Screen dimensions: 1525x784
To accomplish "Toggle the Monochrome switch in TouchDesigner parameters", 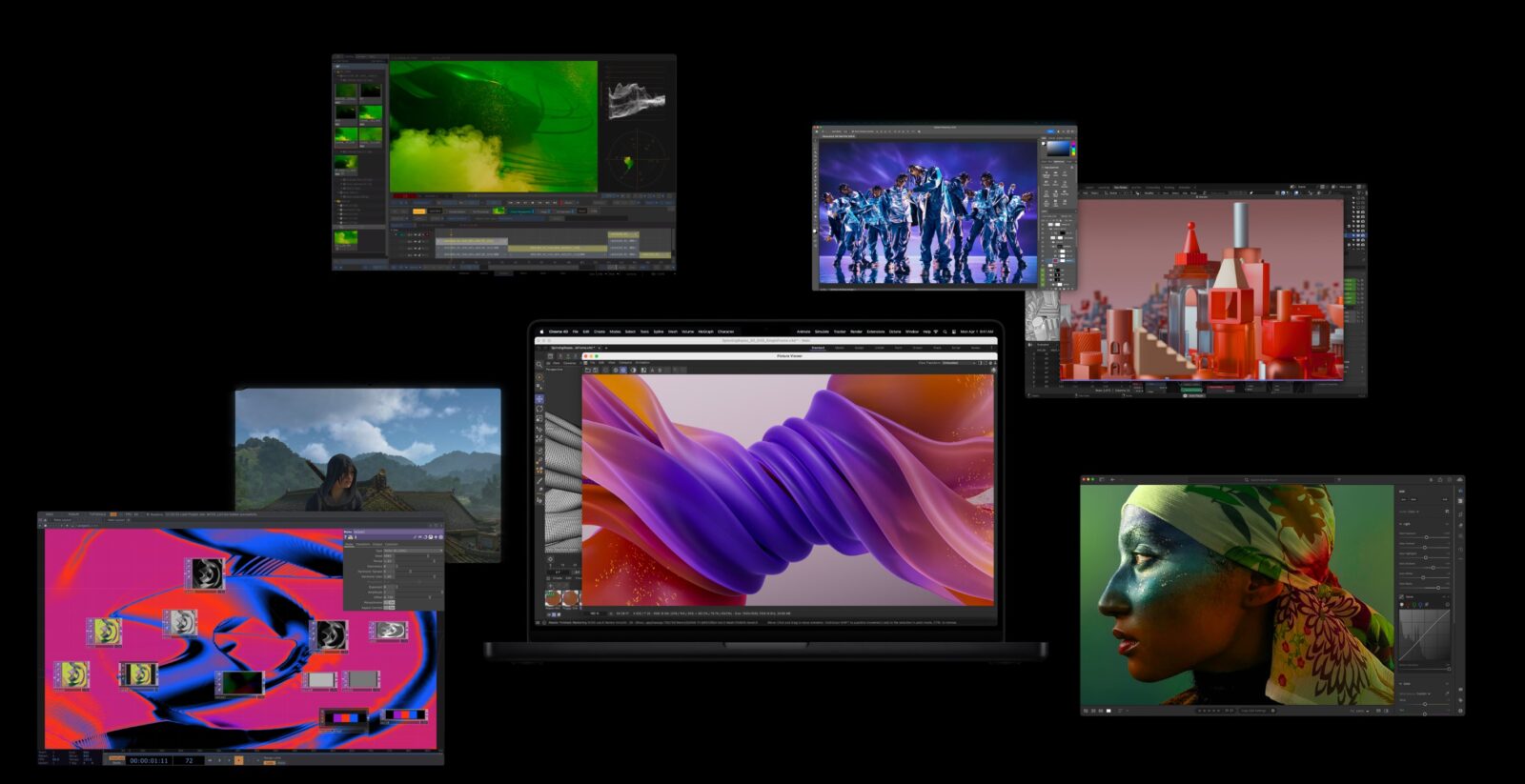I will click(389, 602).
